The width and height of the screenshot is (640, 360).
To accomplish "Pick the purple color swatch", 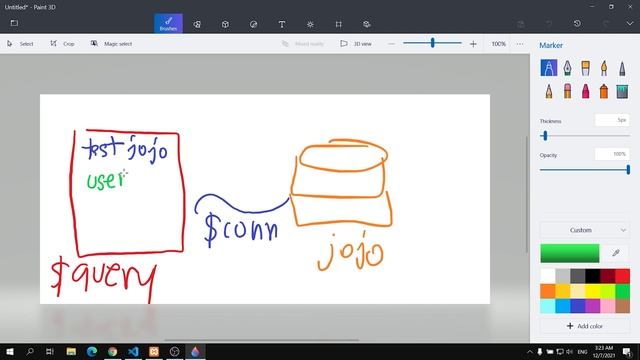I will pos(592,306).
